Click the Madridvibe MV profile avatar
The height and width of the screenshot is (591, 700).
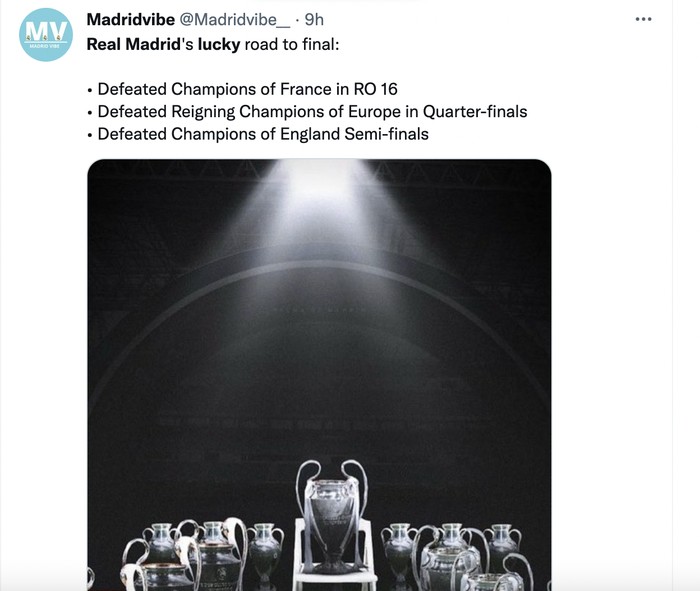click(x=46, y=35)
